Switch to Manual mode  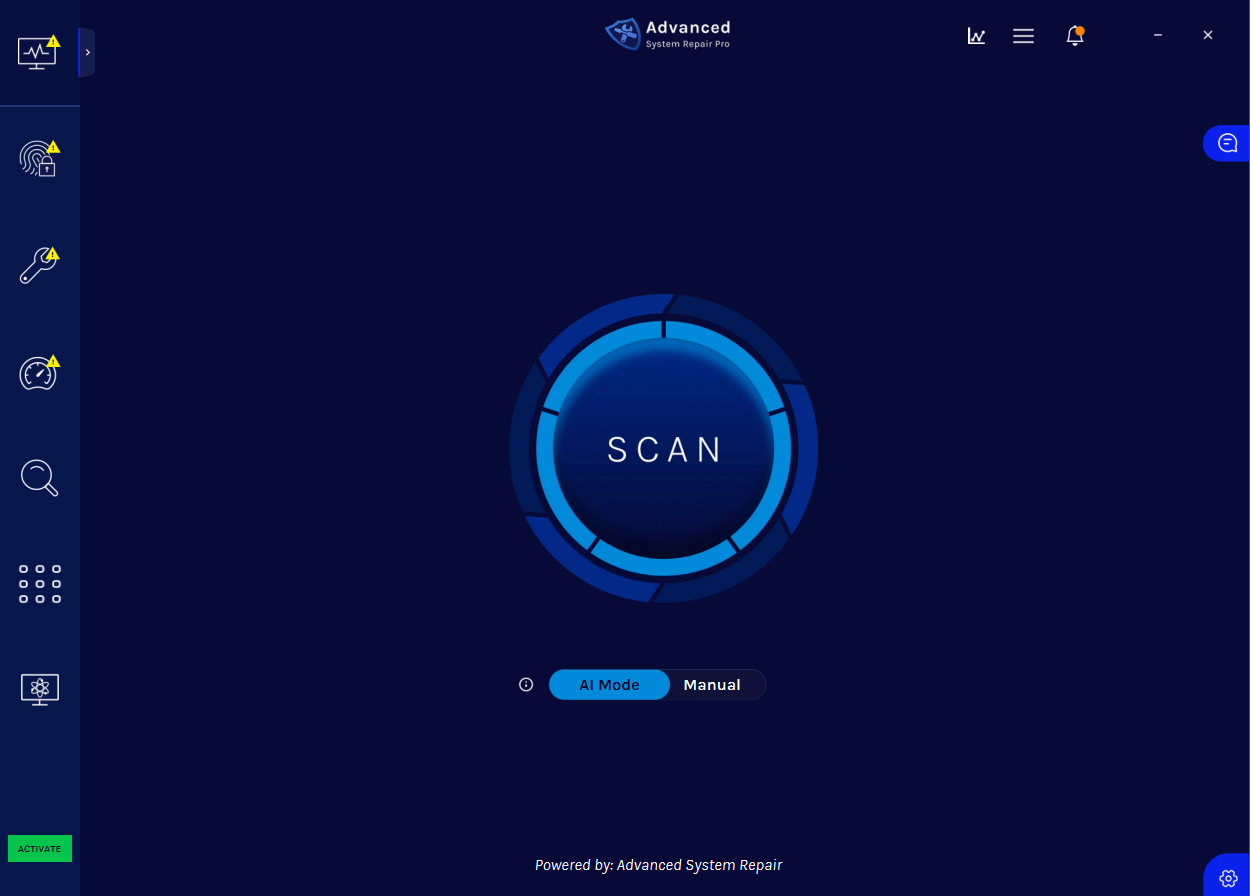[712, 685]
